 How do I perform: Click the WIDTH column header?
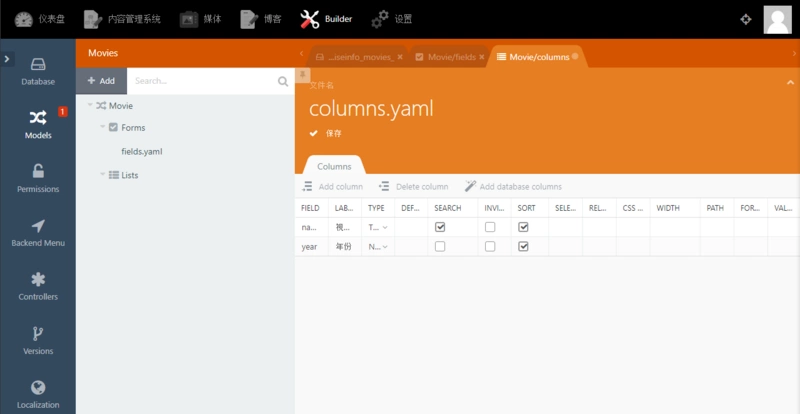coord(674,208)
